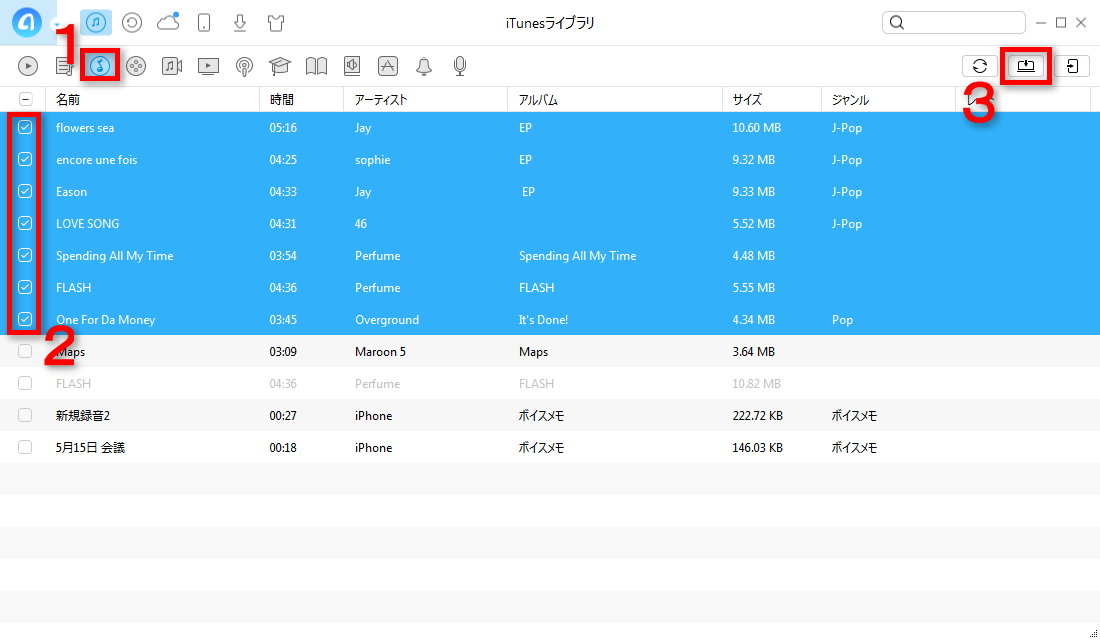Check the greyed 10.82 MB FLASH checkbox

pyautogui.click(x=25, y=383)
